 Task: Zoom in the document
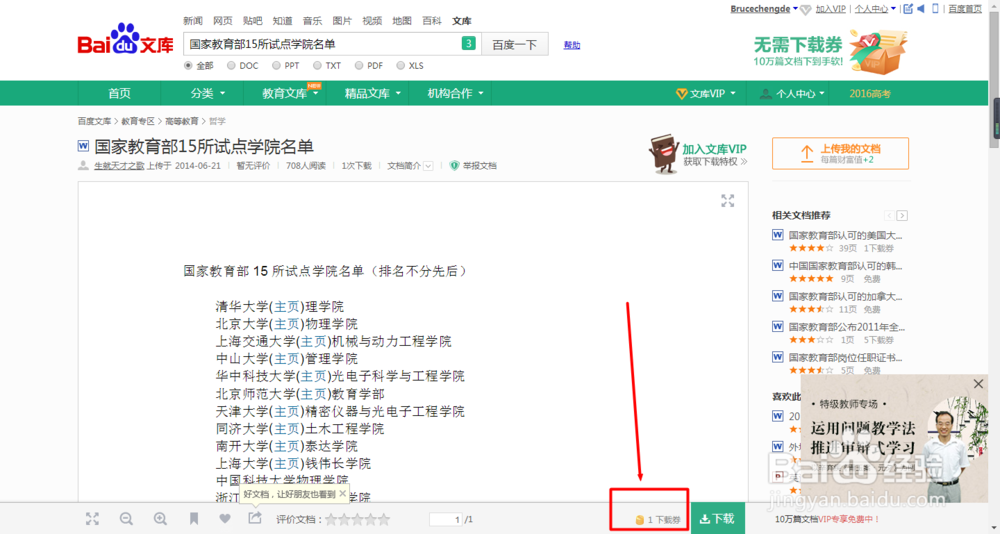160,519
